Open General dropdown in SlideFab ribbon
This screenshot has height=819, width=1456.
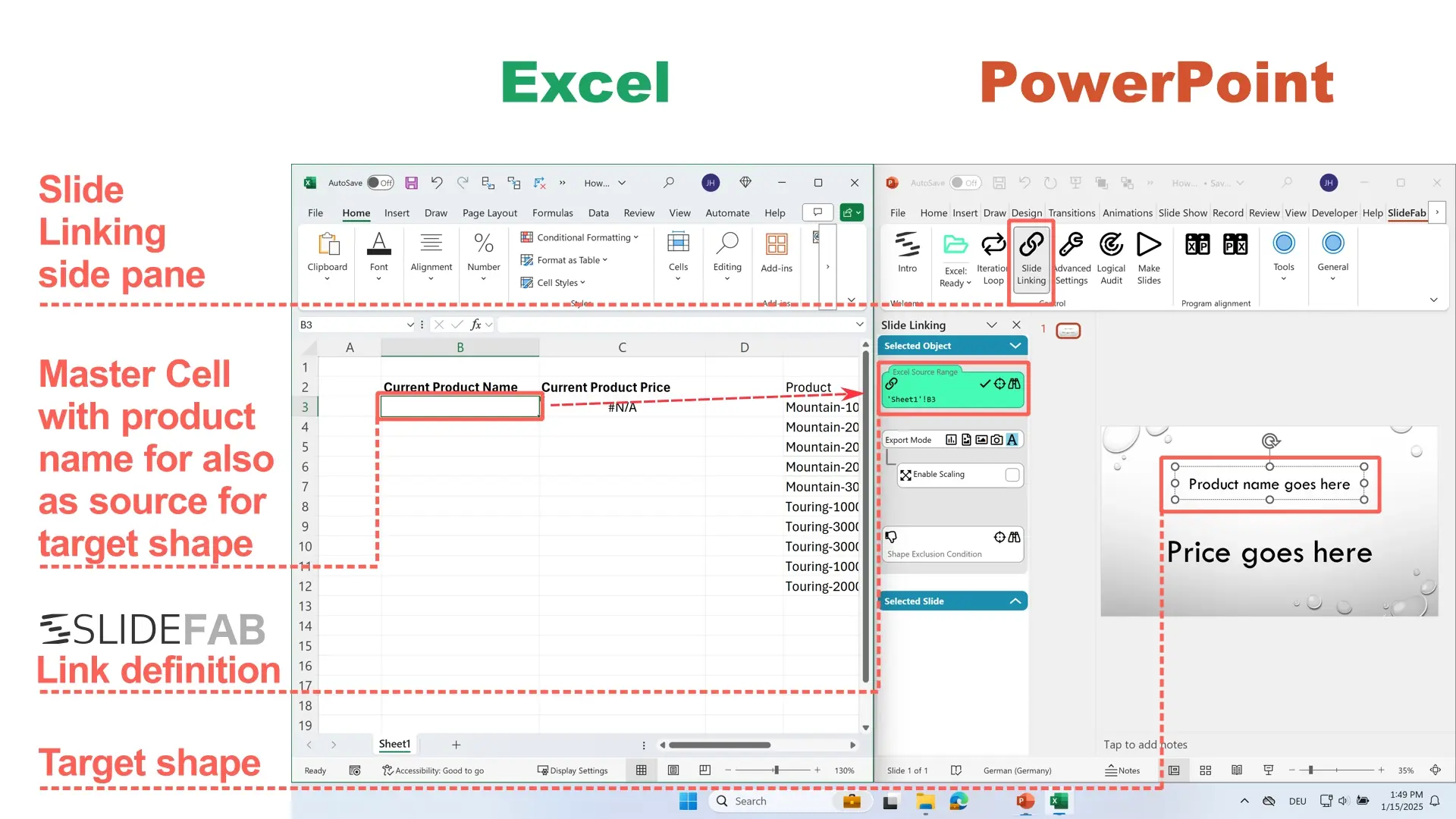click(x=1332, y=256)
